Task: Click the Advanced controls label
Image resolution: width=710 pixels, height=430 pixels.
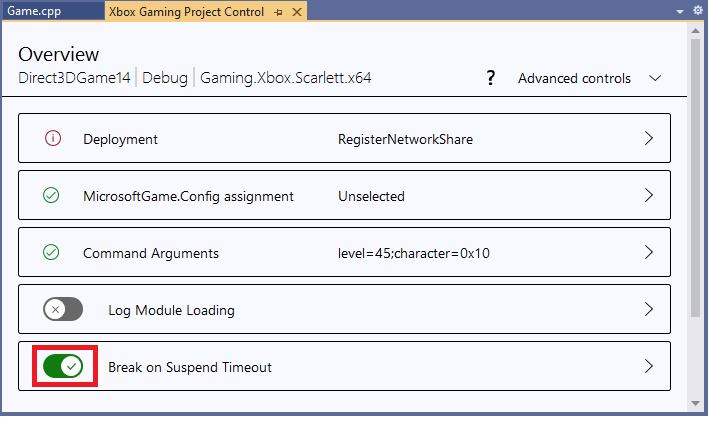Action: (574, 78)
